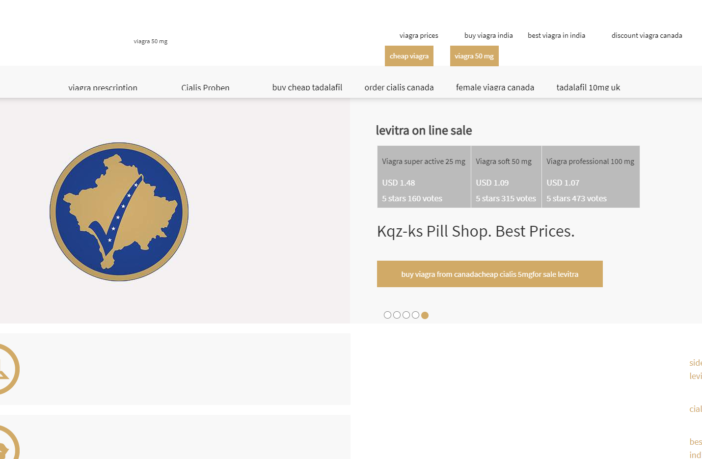
Task: Click 'Viagra professional 100 mg' table cell
Action: (591, 177)
